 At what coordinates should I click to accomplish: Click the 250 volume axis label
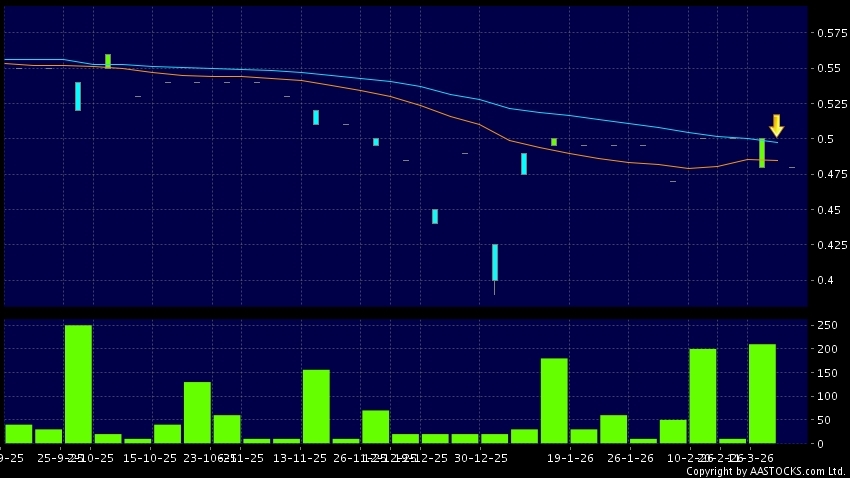[x=826, y=326]
